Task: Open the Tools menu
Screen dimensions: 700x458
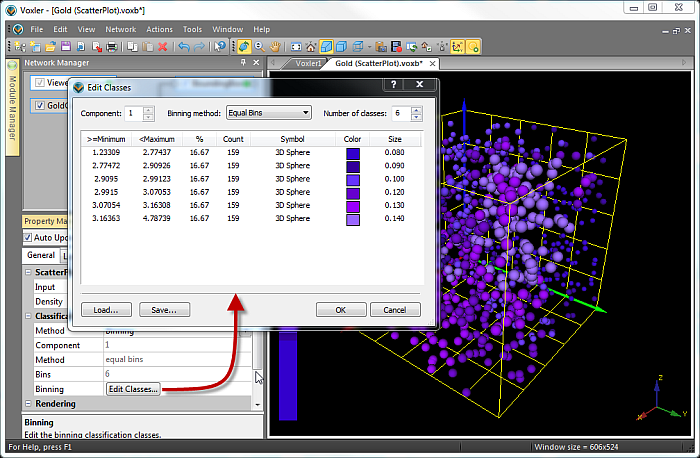Action: pos(192,29)
